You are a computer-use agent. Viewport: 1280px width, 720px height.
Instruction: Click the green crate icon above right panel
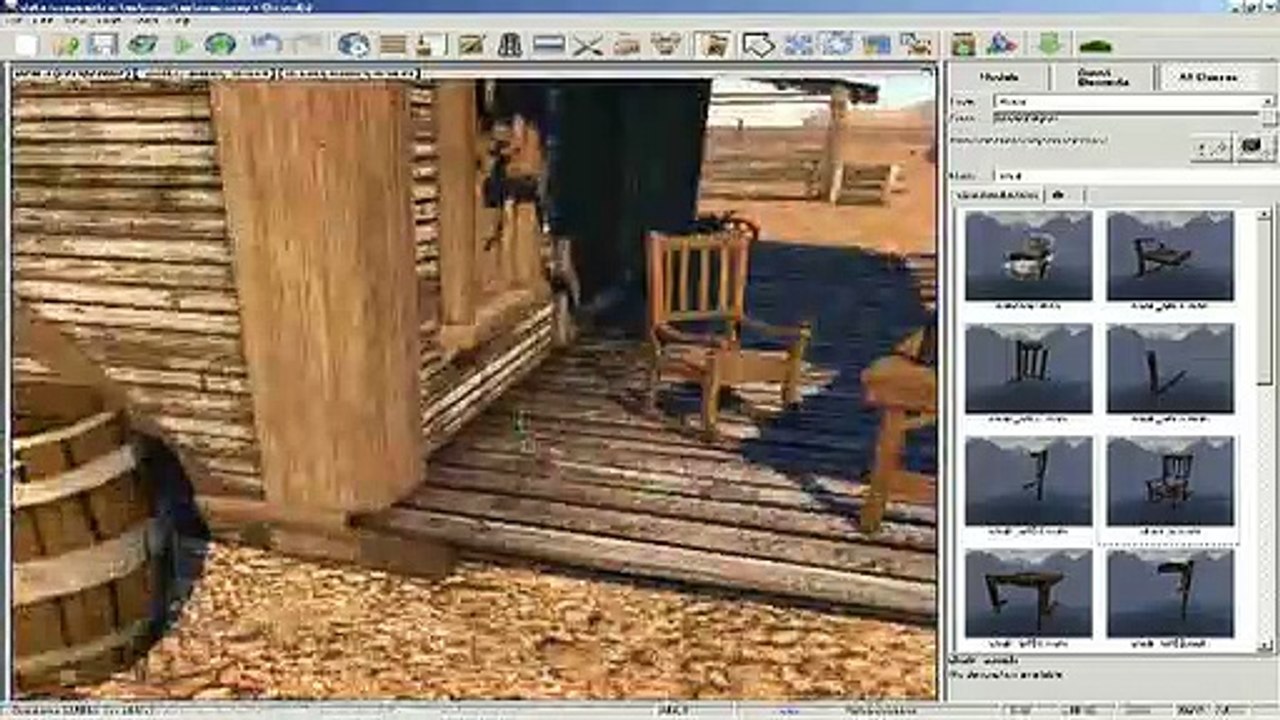click(x=963, y=45)
